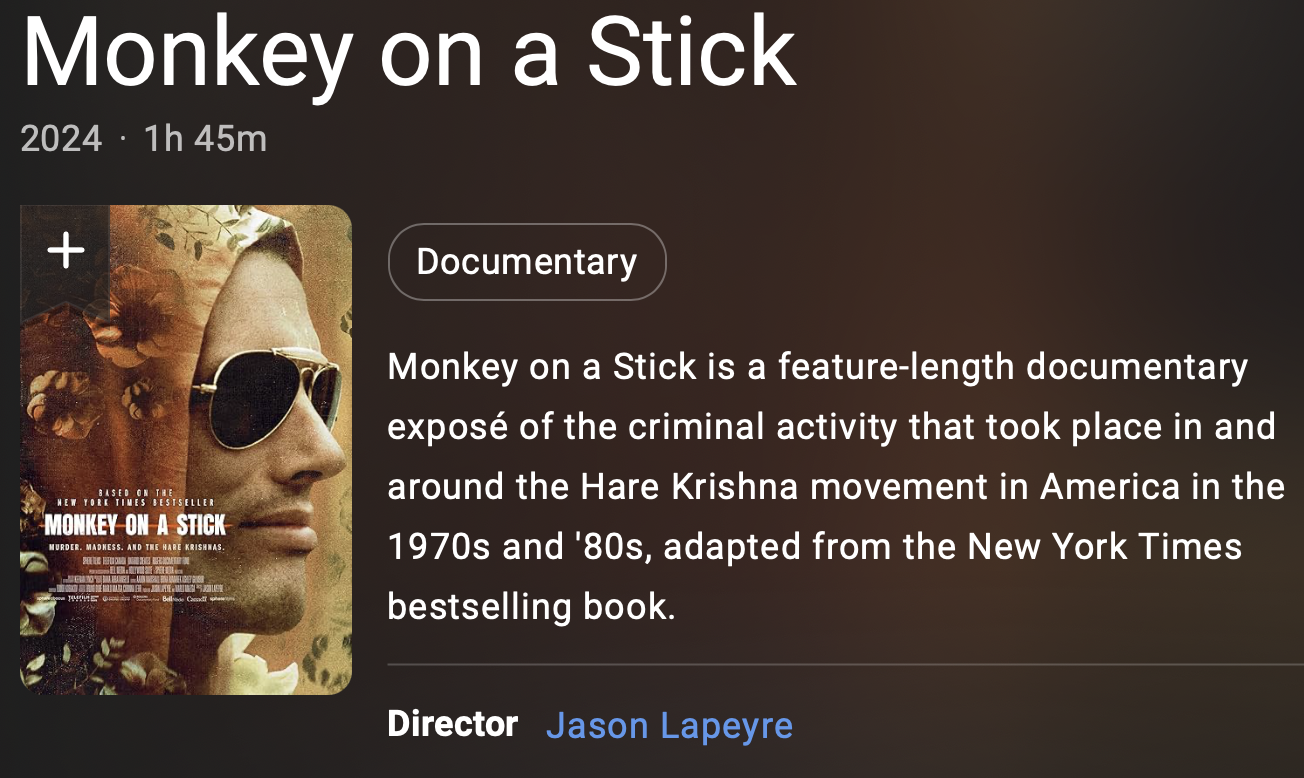This screenshot has height=778, width=1304.
Task: Click the poster's MONKEY ON A STICK title text
Action: pos(135,526)
